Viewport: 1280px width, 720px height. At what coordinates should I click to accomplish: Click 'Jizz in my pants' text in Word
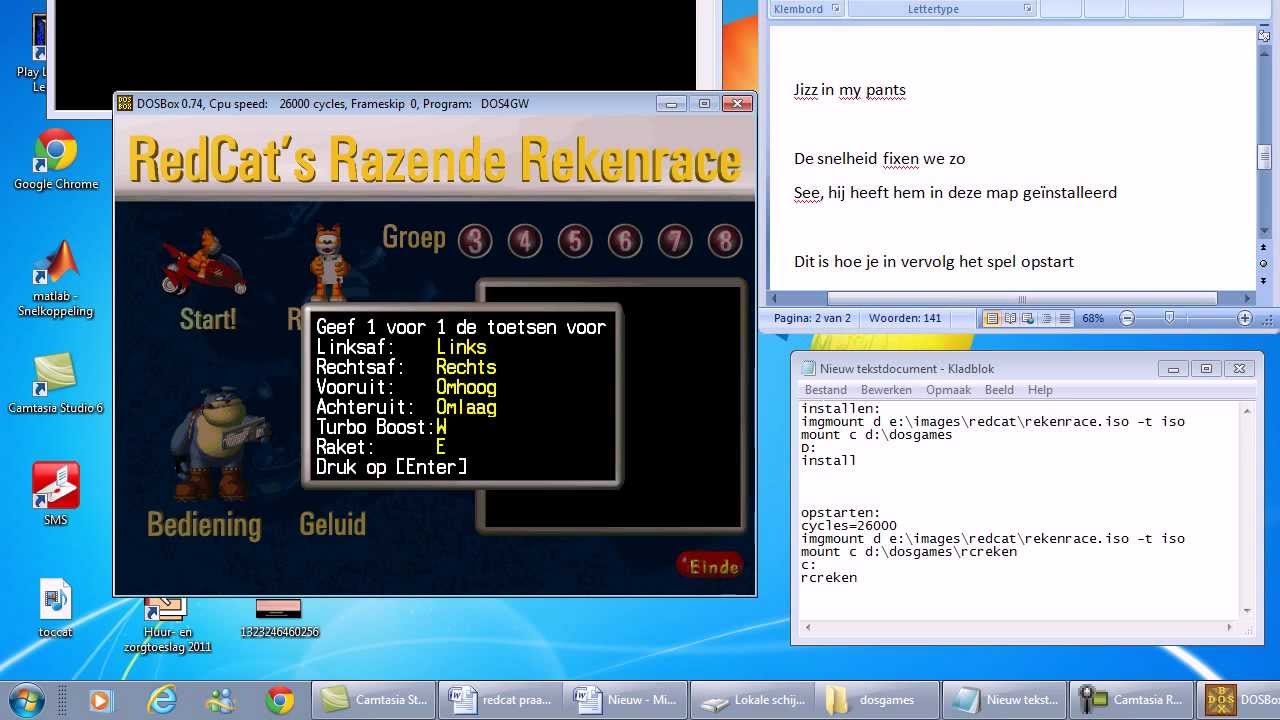[x=849, y=90]
